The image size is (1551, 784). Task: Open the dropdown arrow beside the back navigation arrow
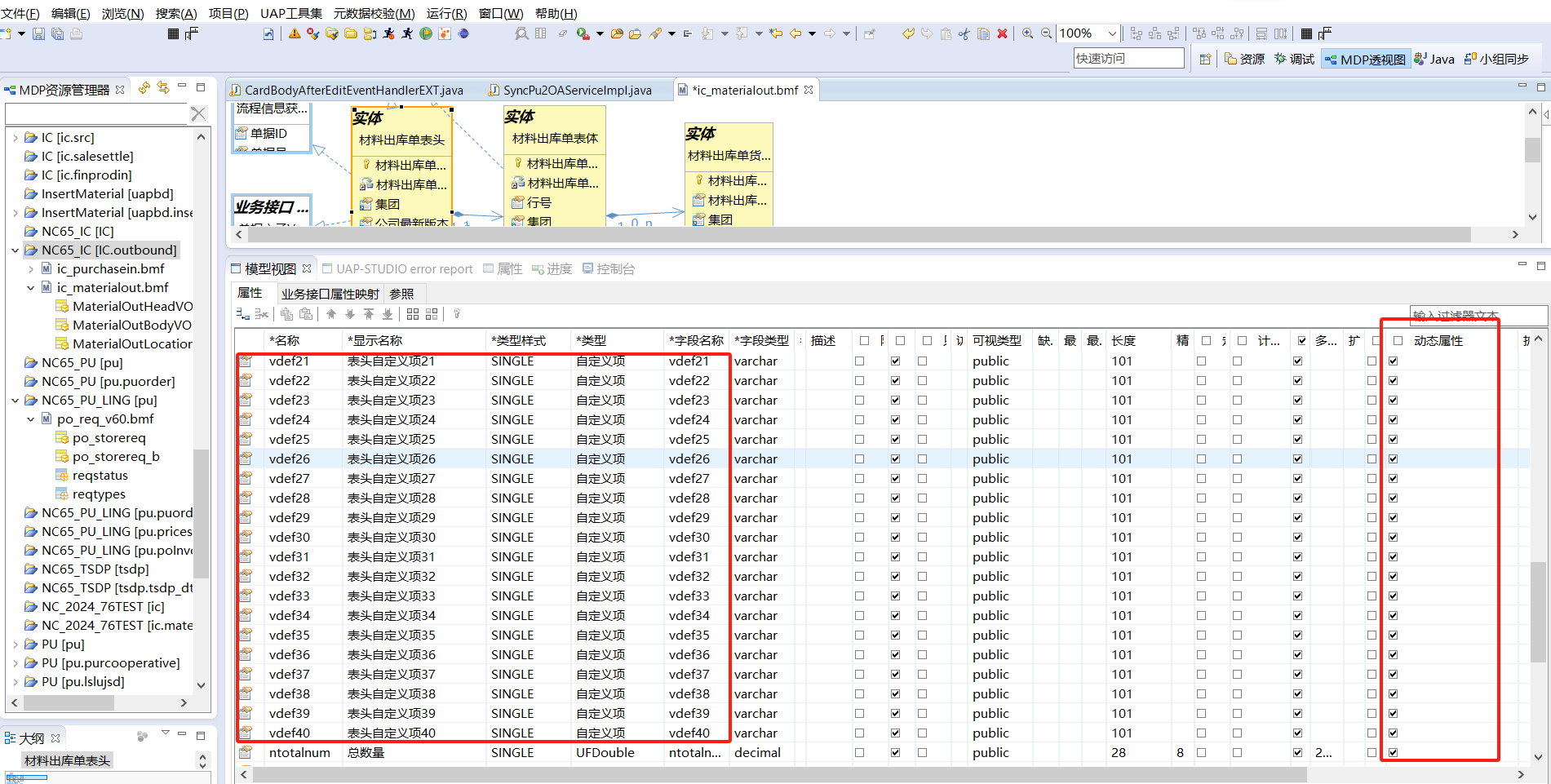[x=812, y=33]
